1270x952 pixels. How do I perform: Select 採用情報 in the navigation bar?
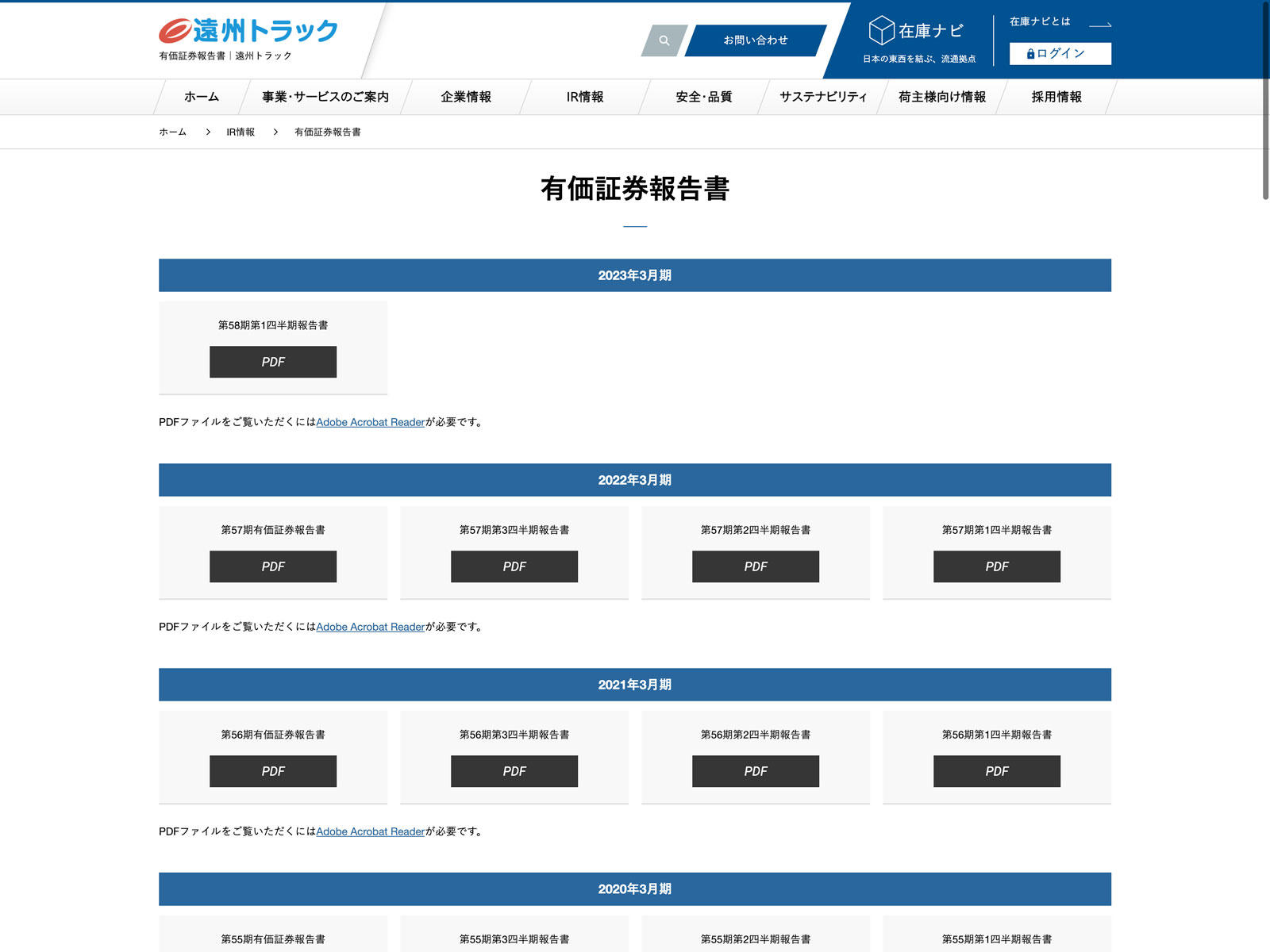(1056, 97)
